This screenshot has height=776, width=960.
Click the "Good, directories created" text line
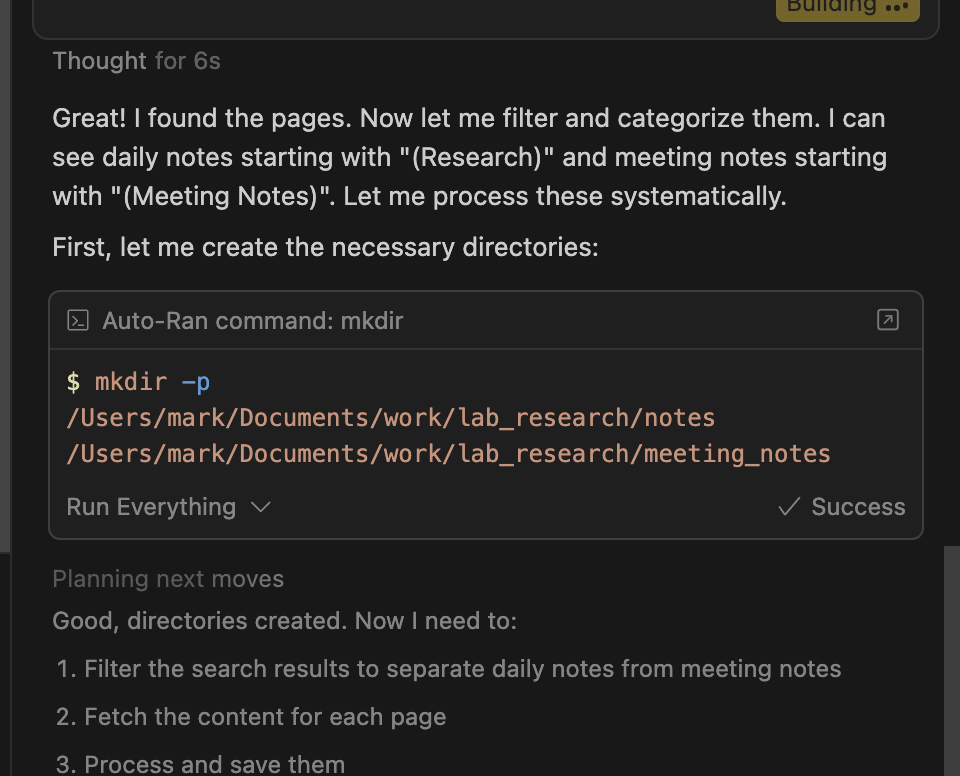[284, 621]
